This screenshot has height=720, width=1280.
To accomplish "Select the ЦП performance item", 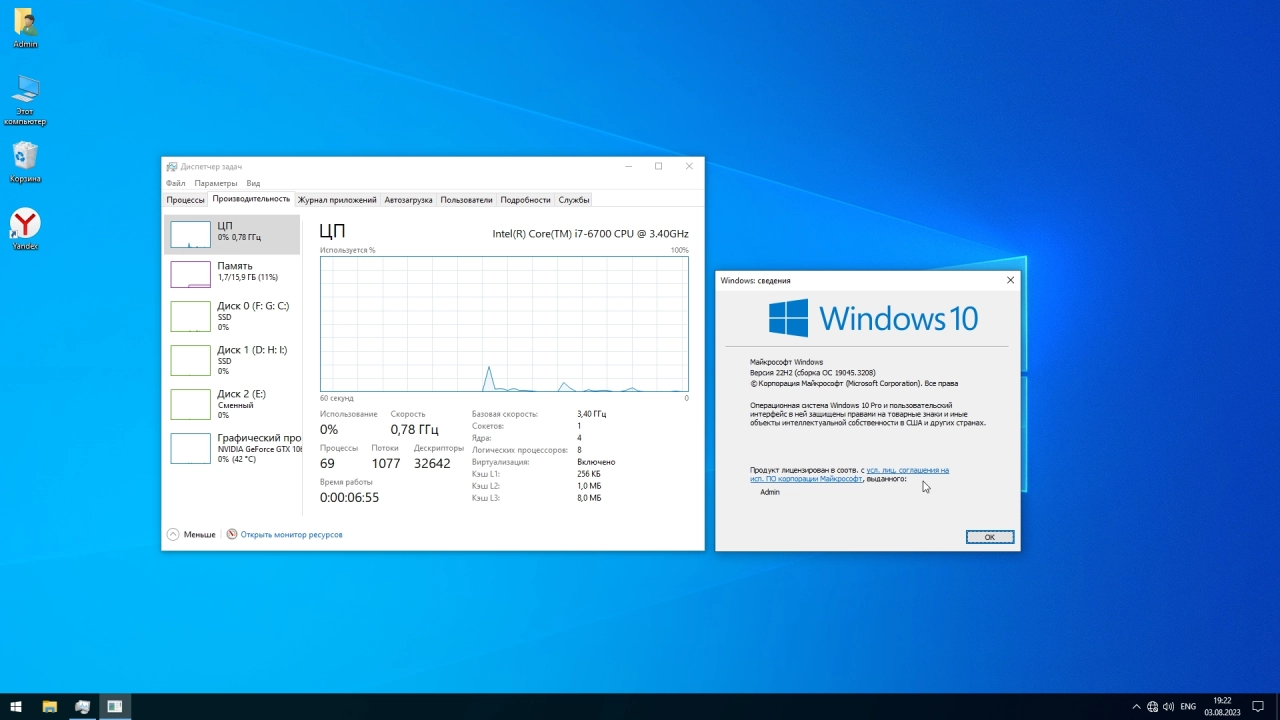I will (x=232, y=234).
